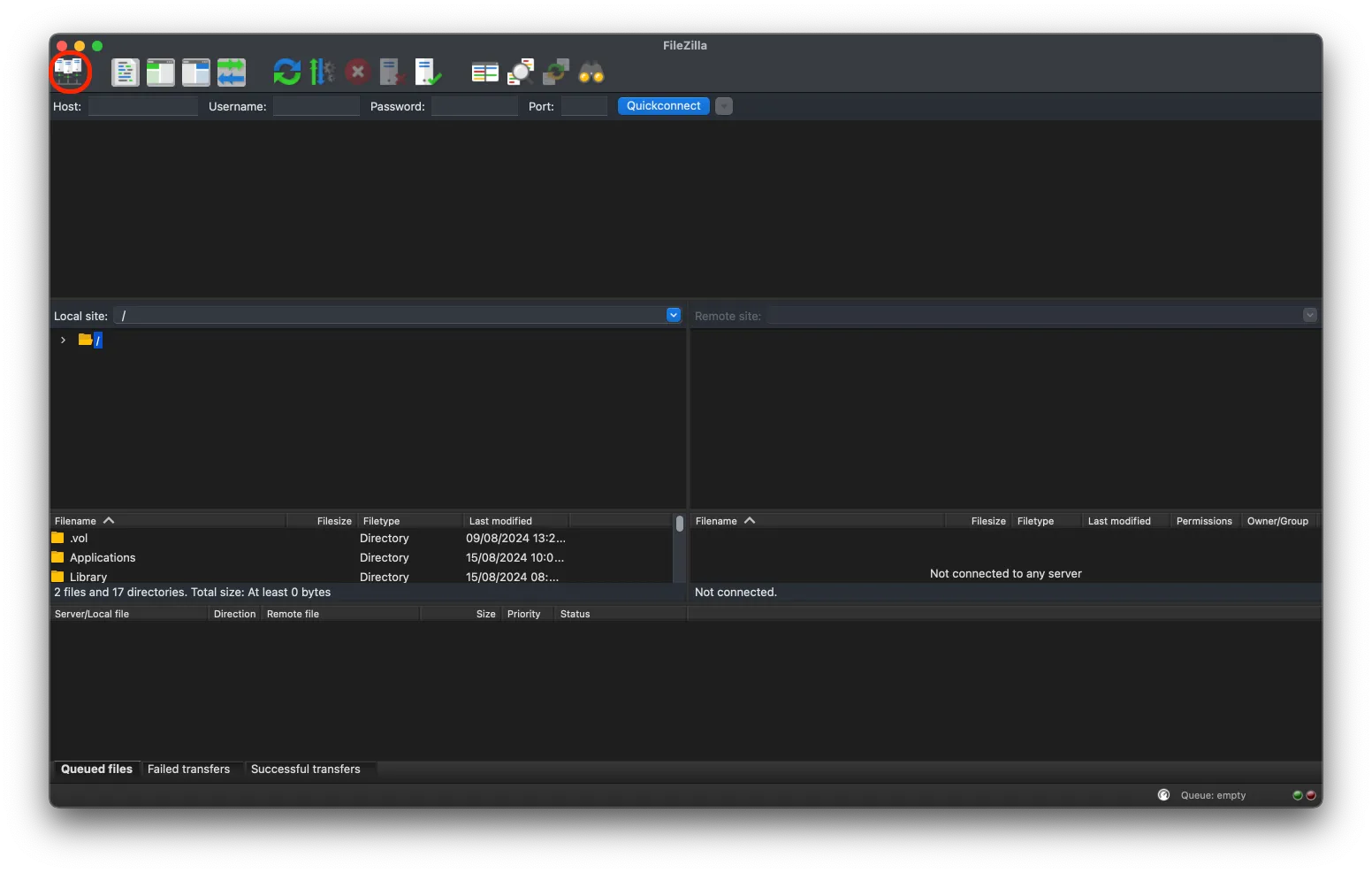Screen dimensions: 1372x873
Task: Click in the Host field
Action: [x=143, y=106]
